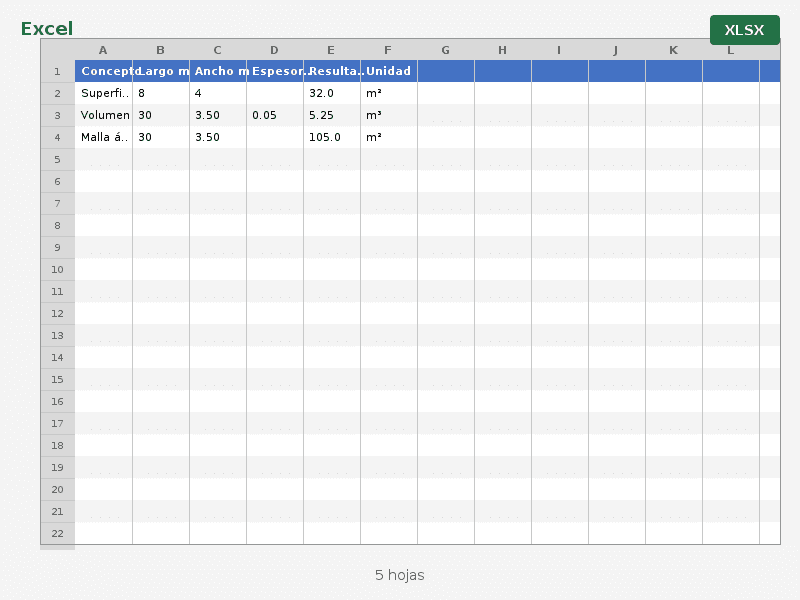Select the Superfi.. cell in row 2
The image size is (800, 600).
[x=104, y=93]
